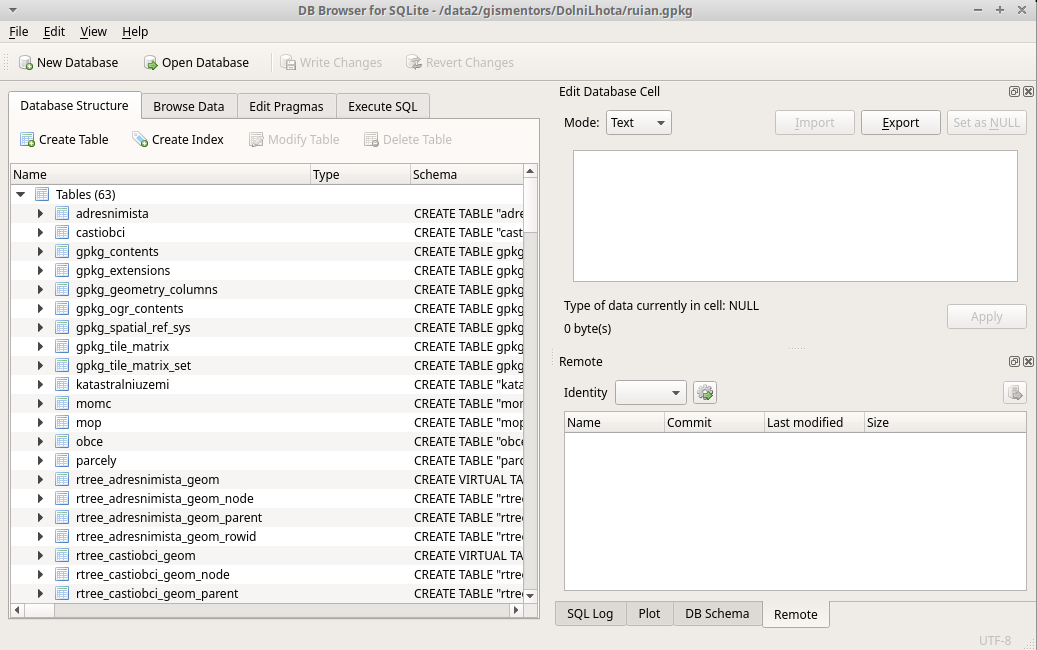Click the table icon beside obce
This screenshot has height=650, width=1037.
[62, 442]
